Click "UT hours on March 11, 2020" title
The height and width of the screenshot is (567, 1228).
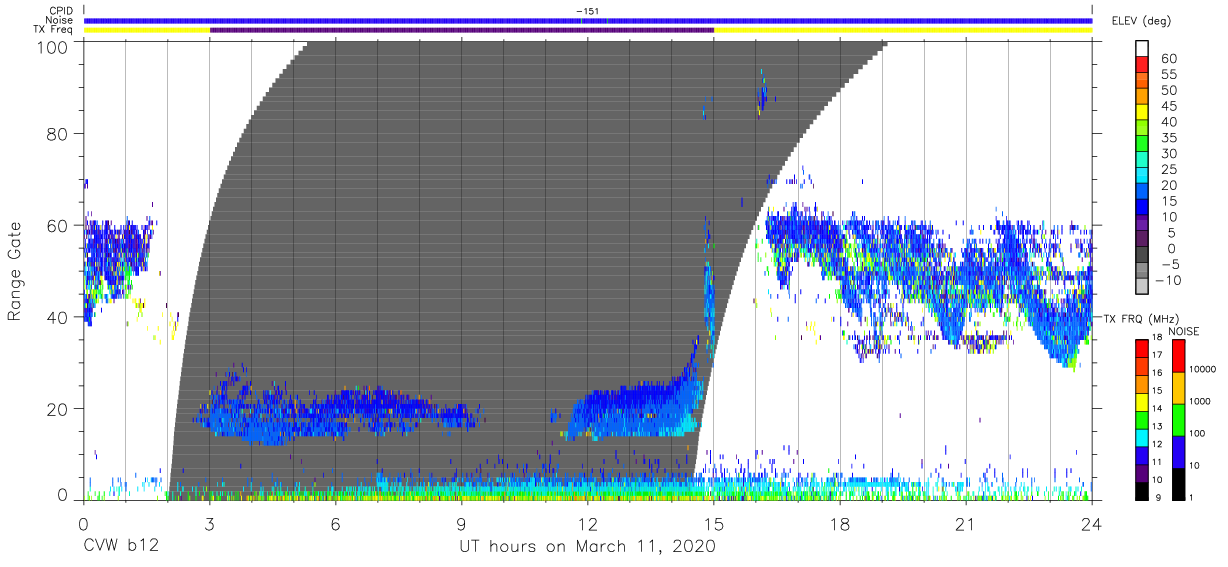[x=588, y=548]
